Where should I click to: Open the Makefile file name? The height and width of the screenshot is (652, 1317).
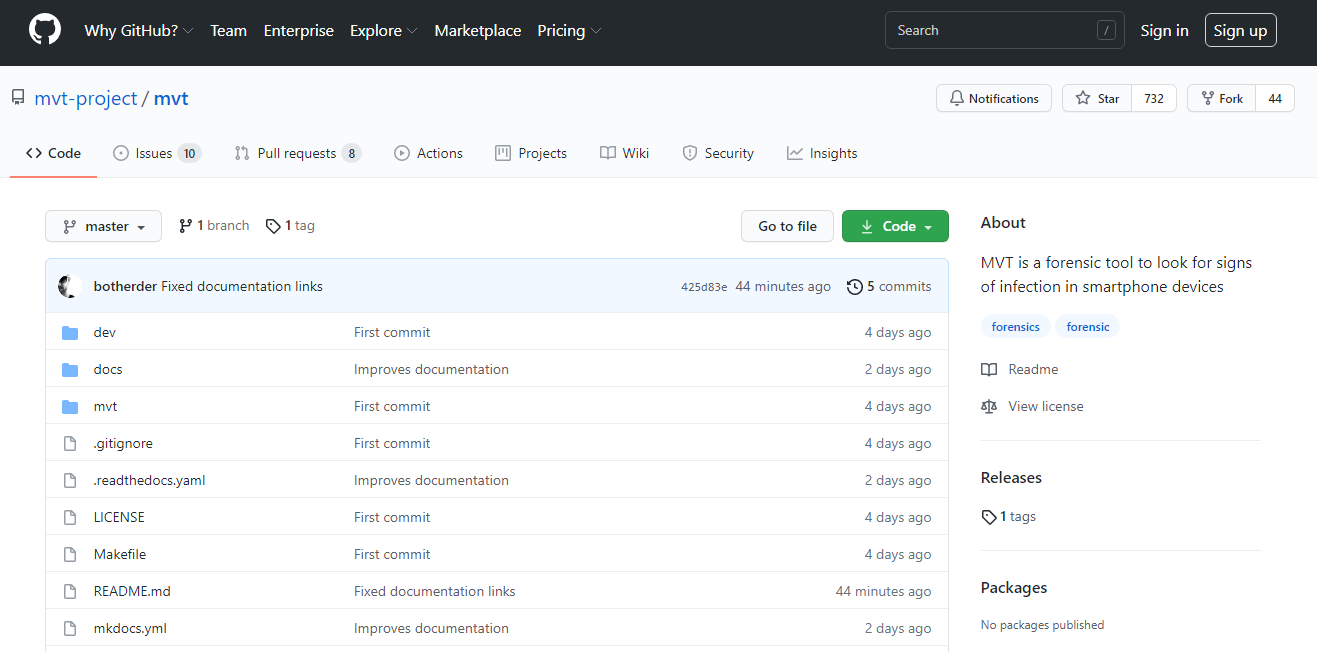pyautogui.click(x=120, y=554)
